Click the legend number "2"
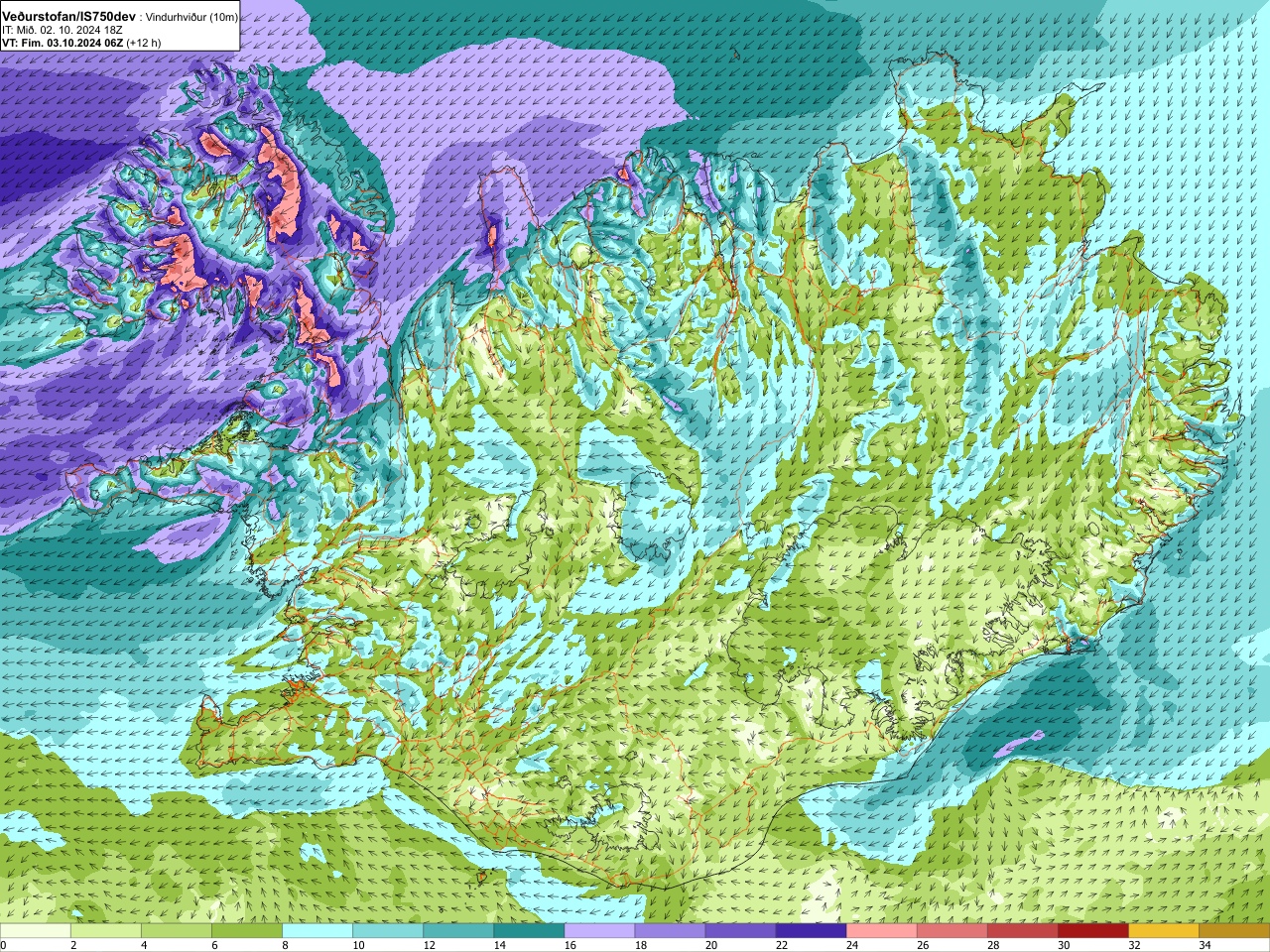The width and height of the screenshot is (1270, 952). 73,945
